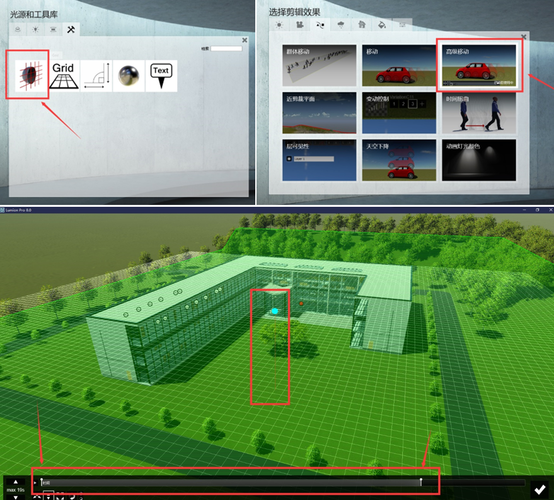Open the weather cloud effects tab
The width and height of the screenshot is (554, 500).
[x=341, y=25]
